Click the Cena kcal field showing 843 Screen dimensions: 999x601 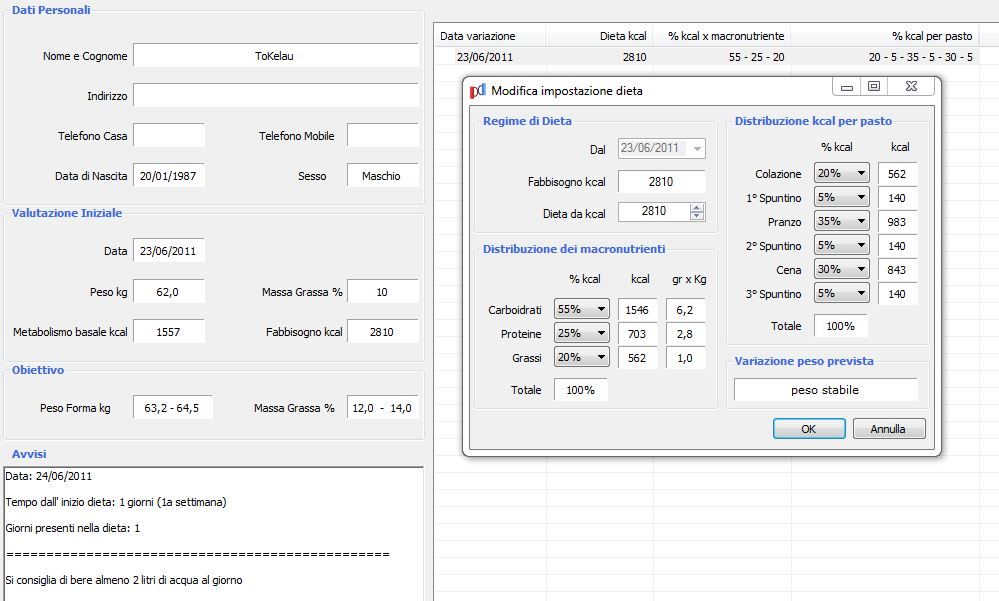(x=897, y=270)
